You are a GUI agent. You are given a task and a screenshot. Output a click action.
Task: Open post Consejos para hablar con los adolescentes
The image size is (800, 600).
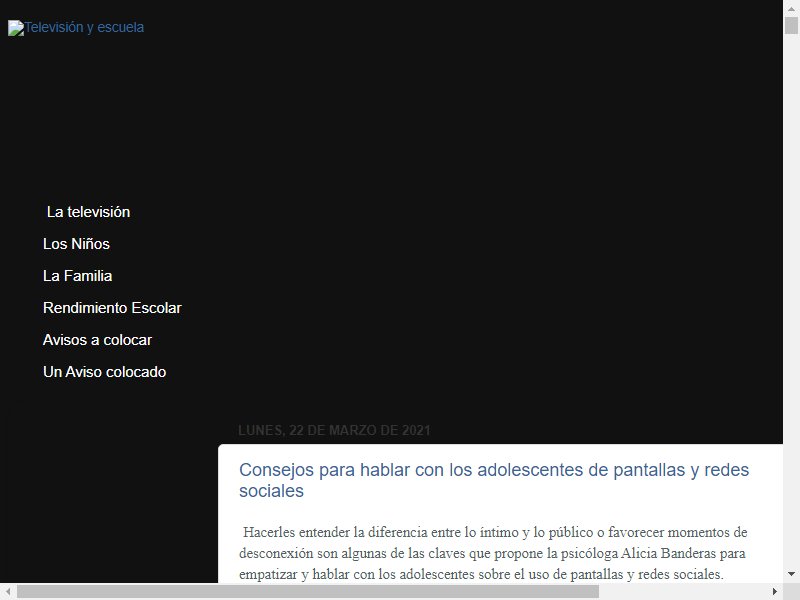click(x=494, y=480)
